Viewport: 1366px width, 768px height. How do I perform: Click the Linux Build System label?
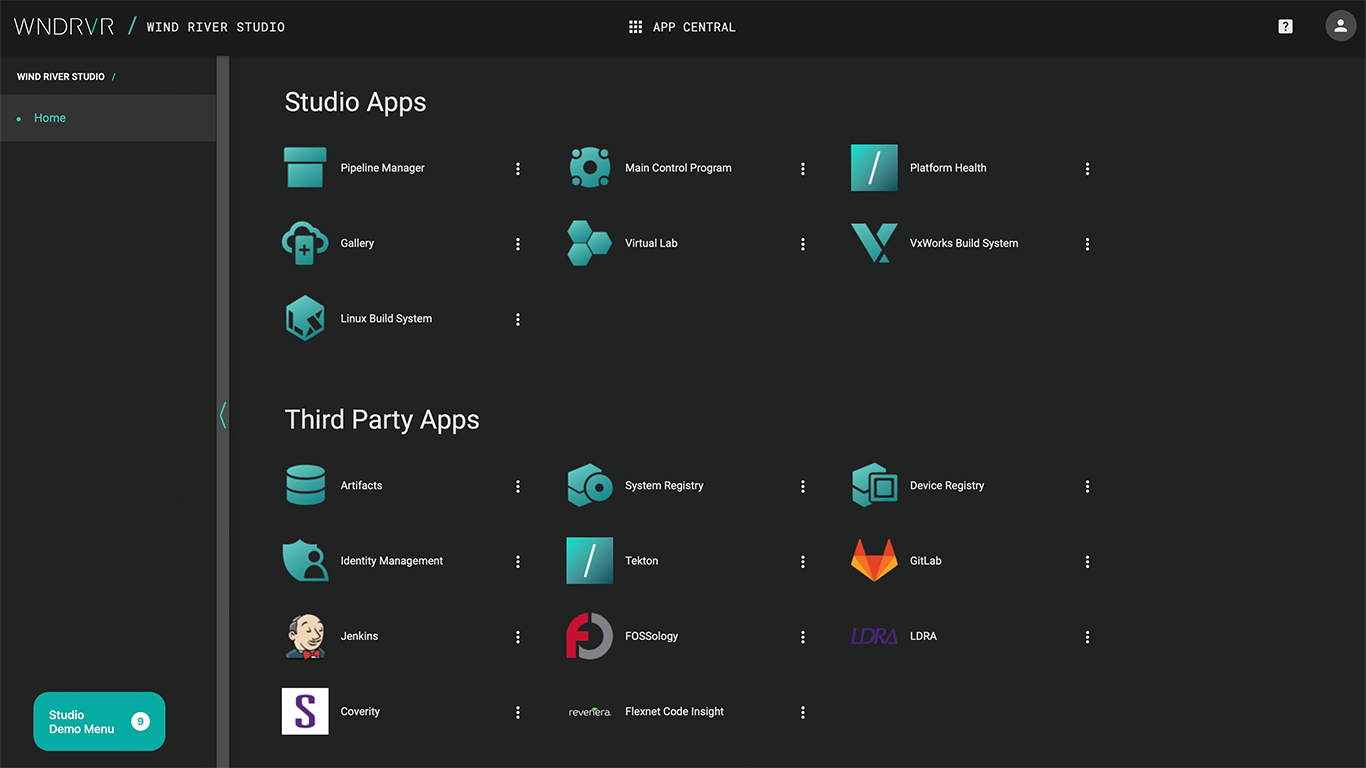(x=386, y=319)
